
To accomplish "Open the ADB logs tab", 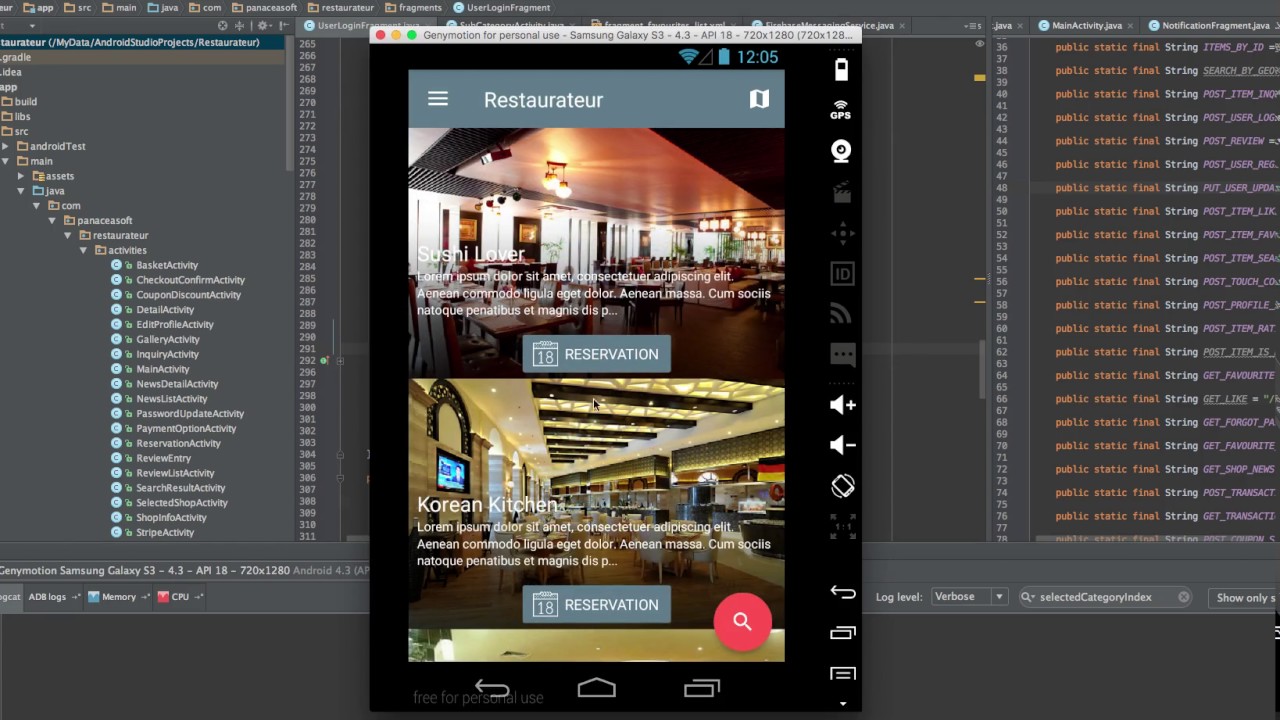I will [x=54, y=597].
